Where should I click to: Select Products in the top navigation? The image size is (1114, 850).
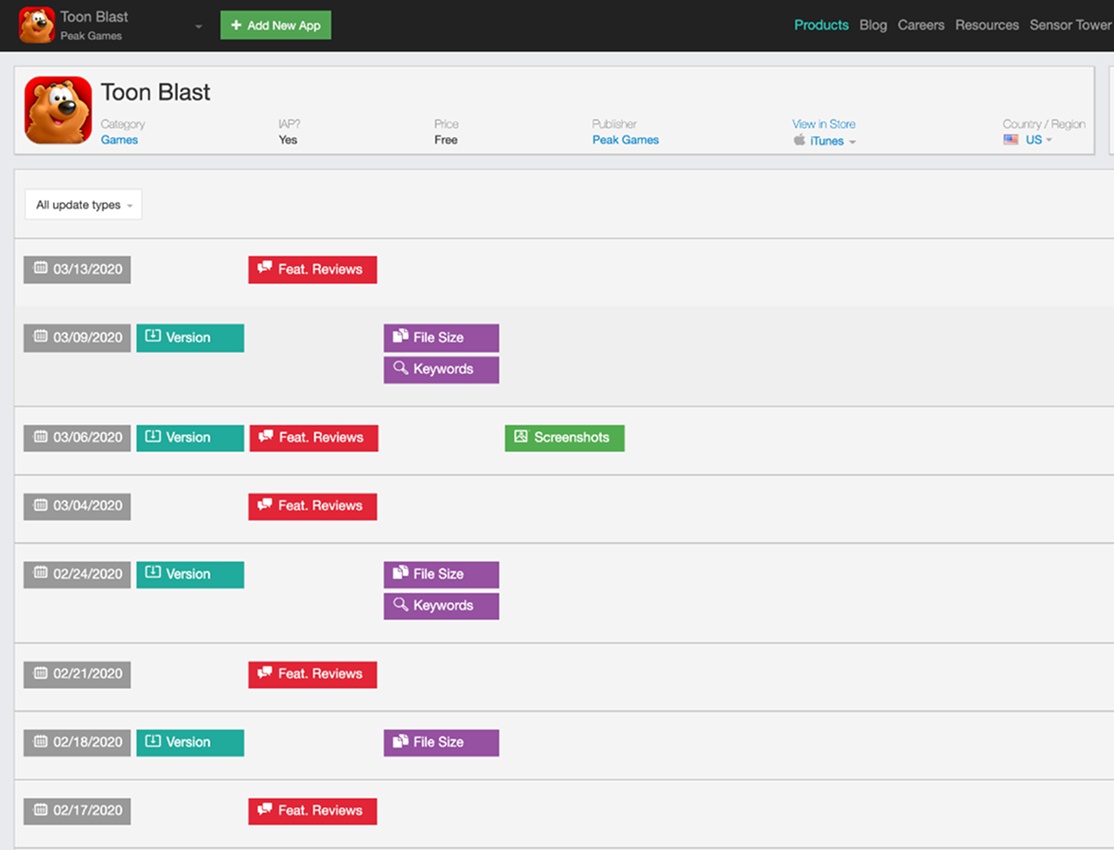pos(821,24)
